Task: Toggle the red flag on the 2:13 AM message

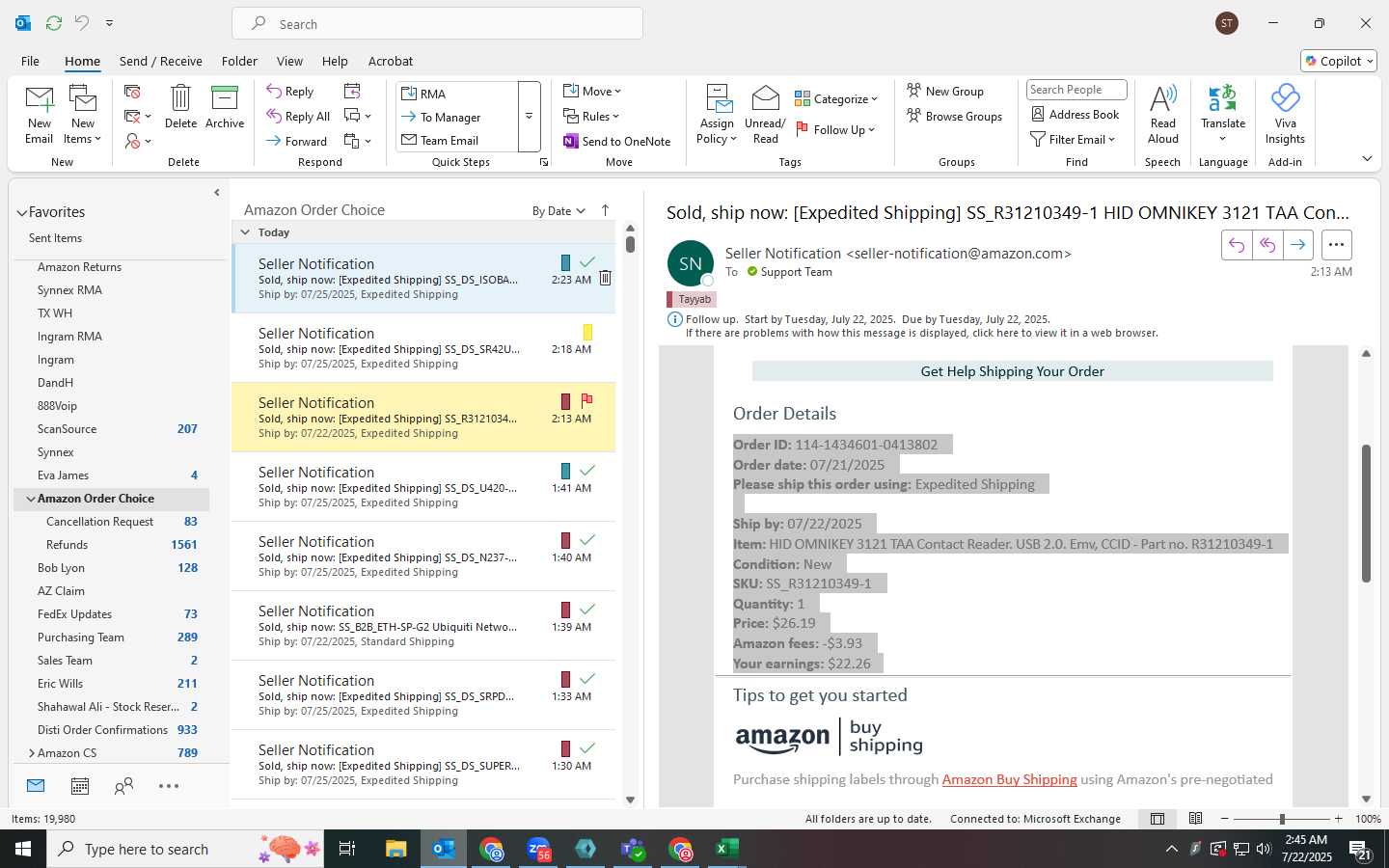Action: [x=586, y=400]
